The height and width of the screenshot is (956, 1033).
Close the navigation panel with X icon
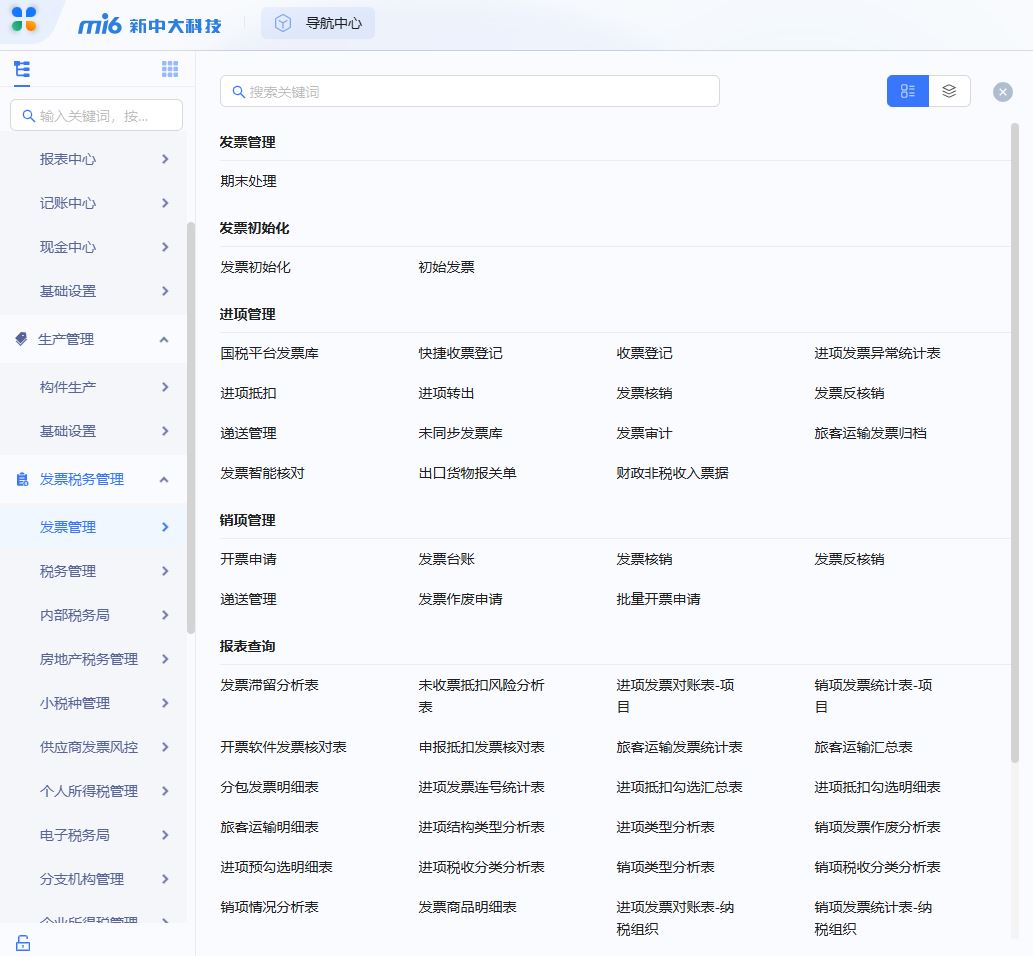coord(1002,92)
